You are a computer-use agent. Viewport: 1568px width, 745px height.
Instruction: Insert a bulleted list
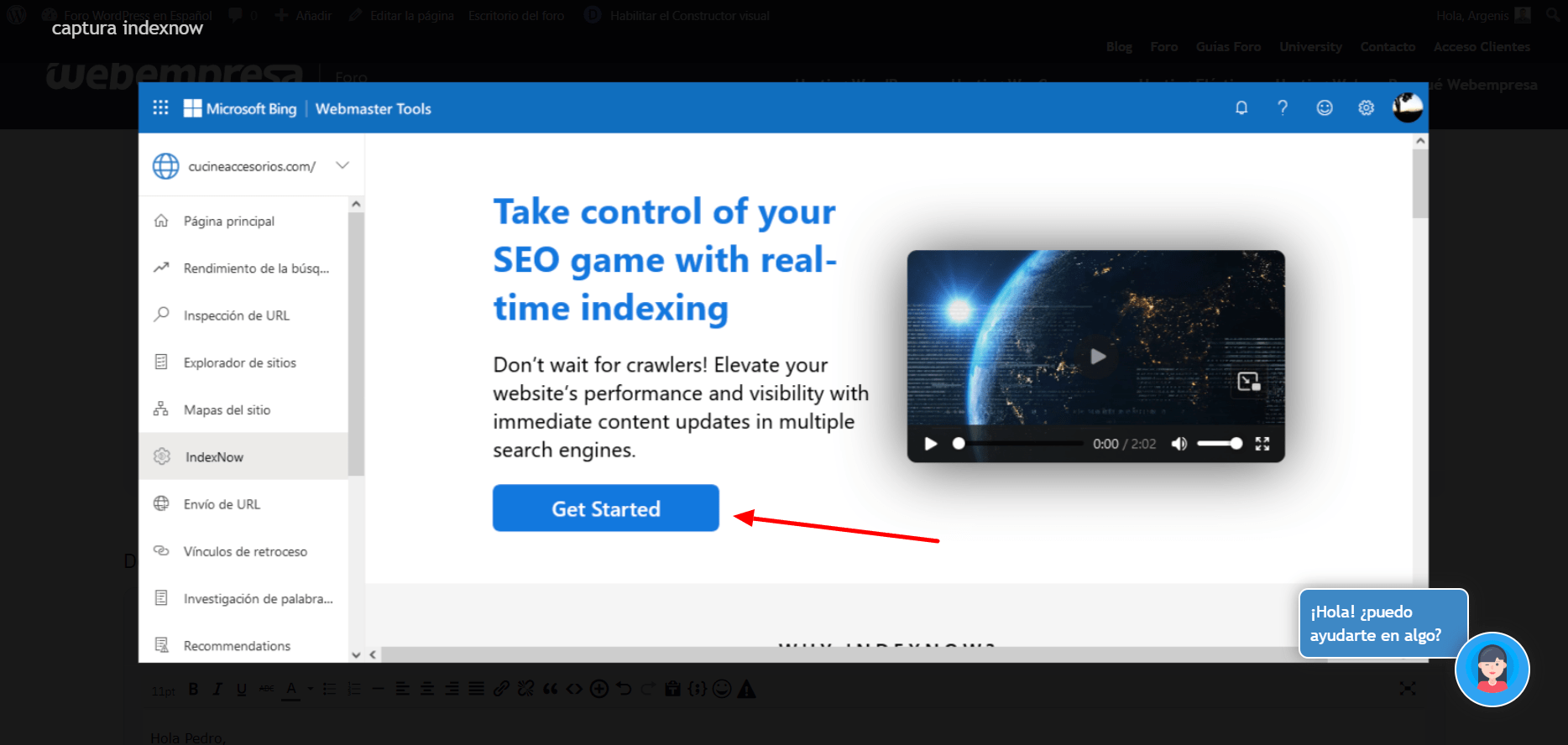pos(330,689)
